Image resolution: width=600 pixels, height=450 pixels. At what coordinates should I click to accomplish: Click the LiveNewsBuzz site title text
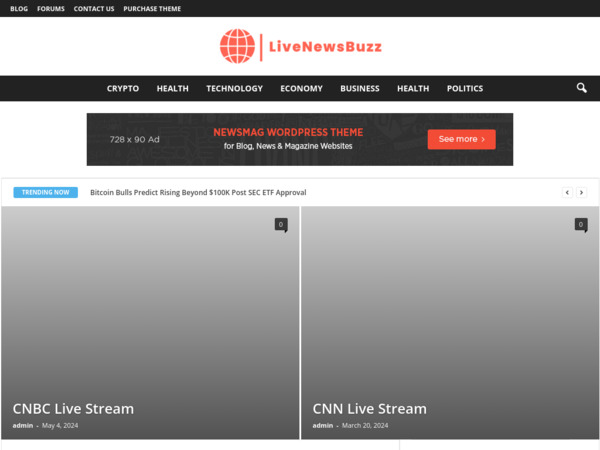tap(325, 47)
